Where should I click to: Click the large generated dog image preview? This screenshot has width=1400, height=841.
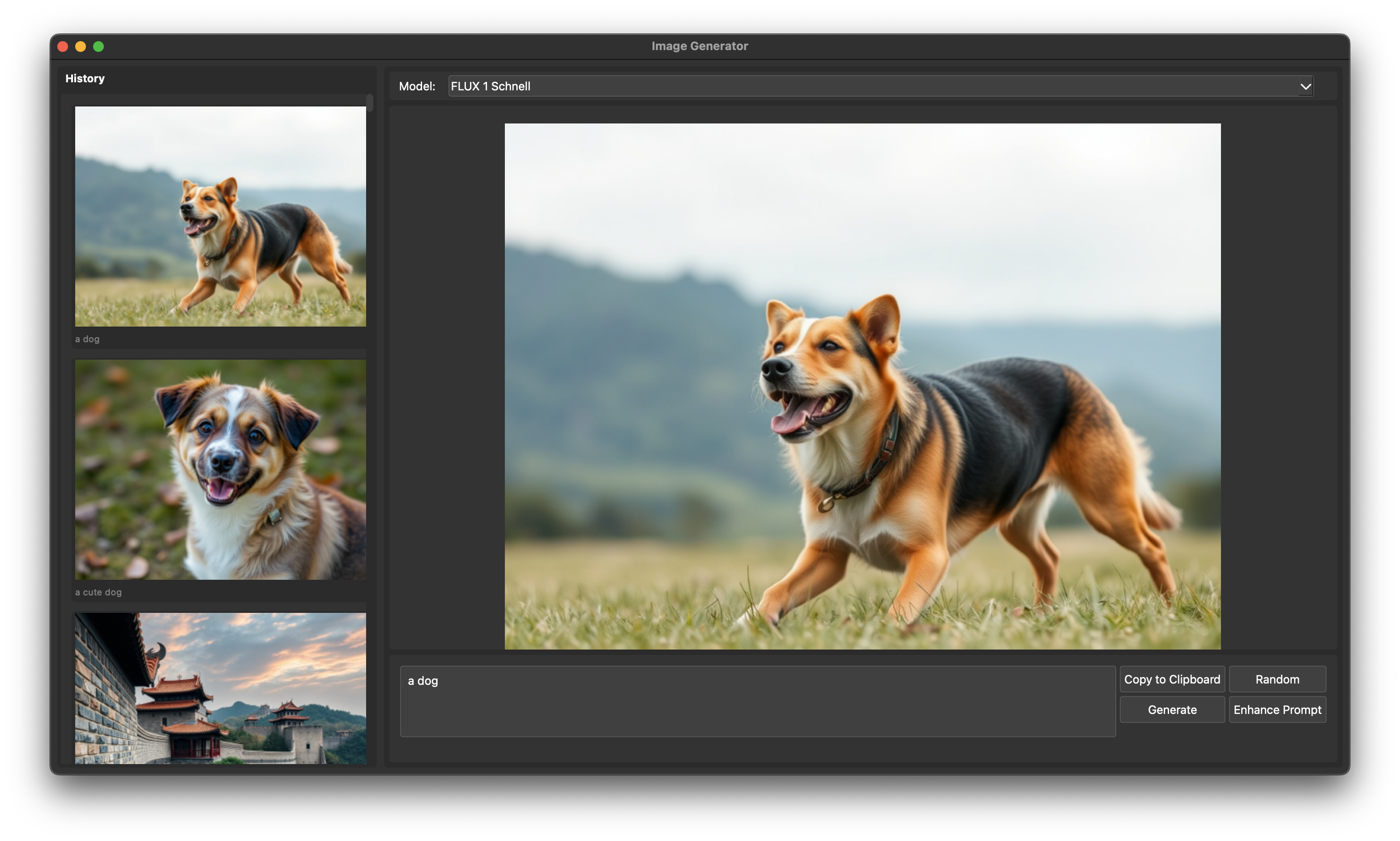click(x=862, y=386)
